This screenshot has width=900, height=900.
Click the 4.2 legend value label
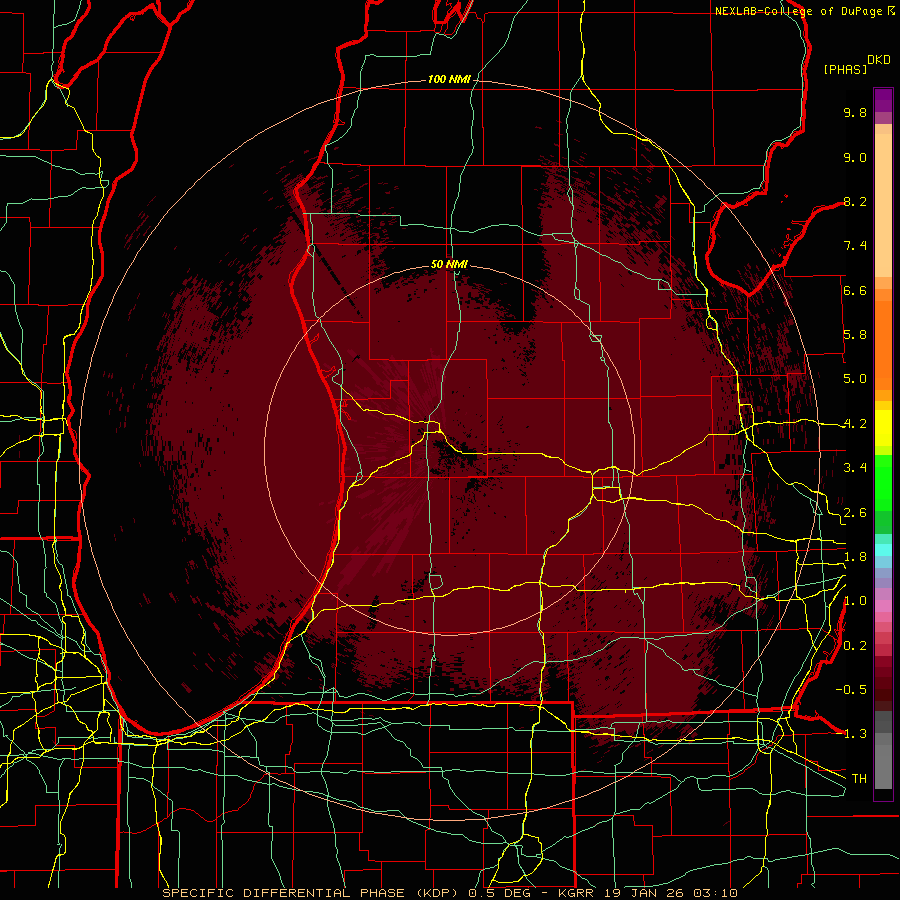pyautogui.click(x=855, y=424)
